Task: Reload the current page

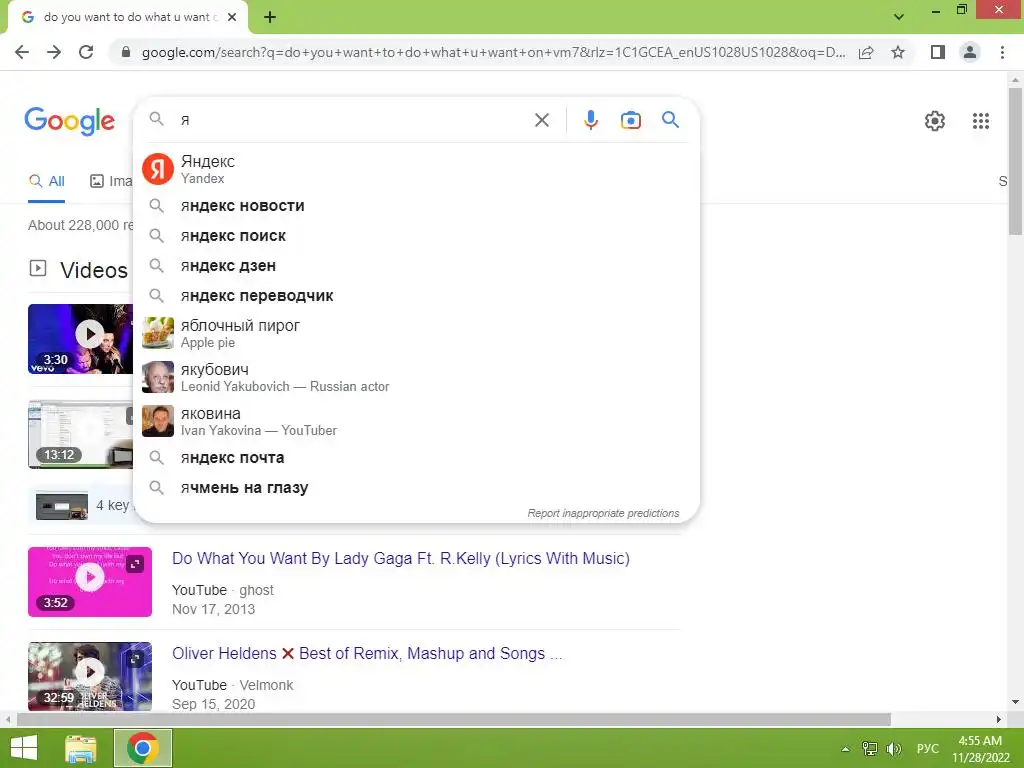Action: tap(86, 52)
